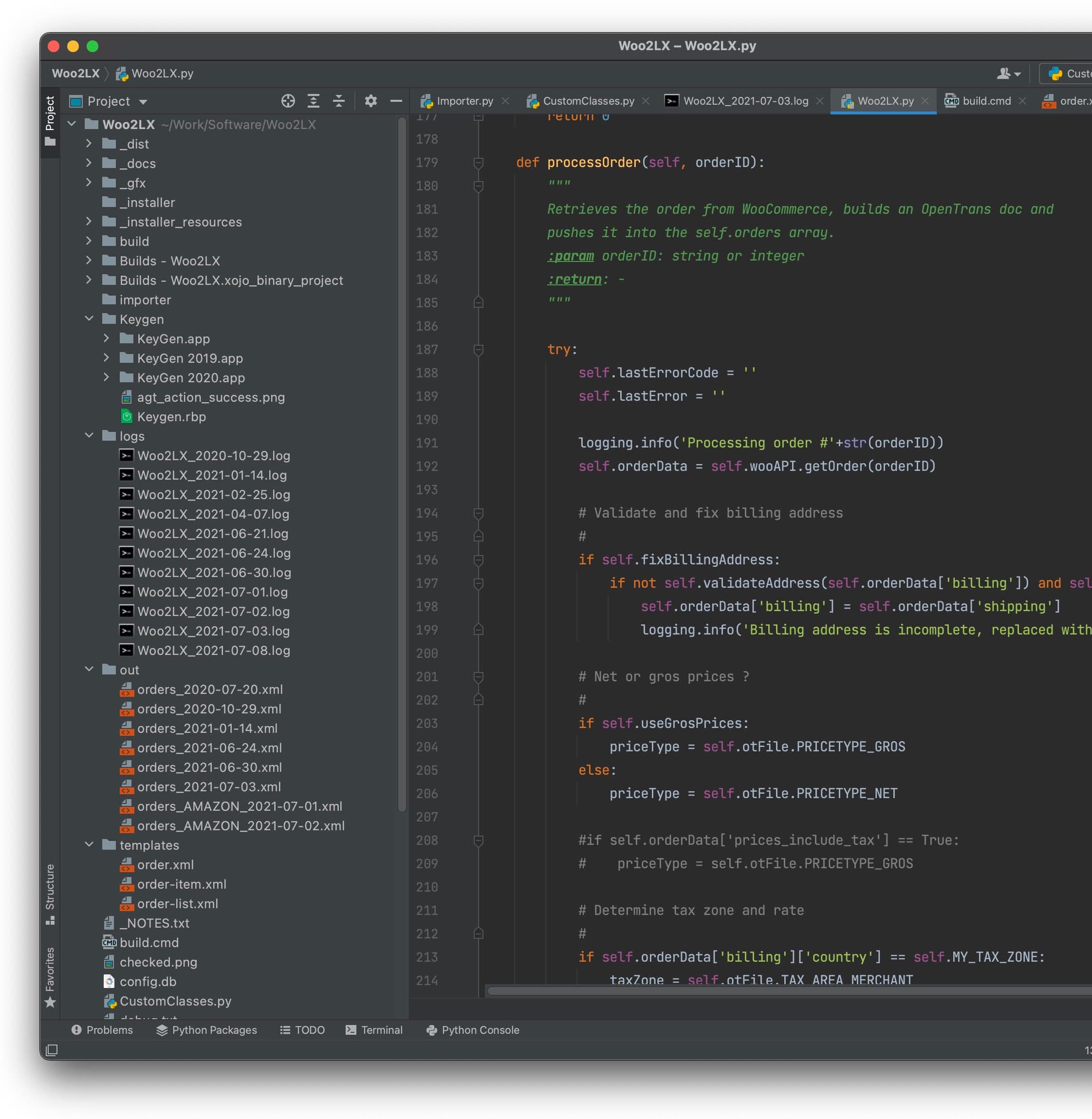Click Keygen.rbp file icon
1092x1119 pixels.
click(127, 417)
